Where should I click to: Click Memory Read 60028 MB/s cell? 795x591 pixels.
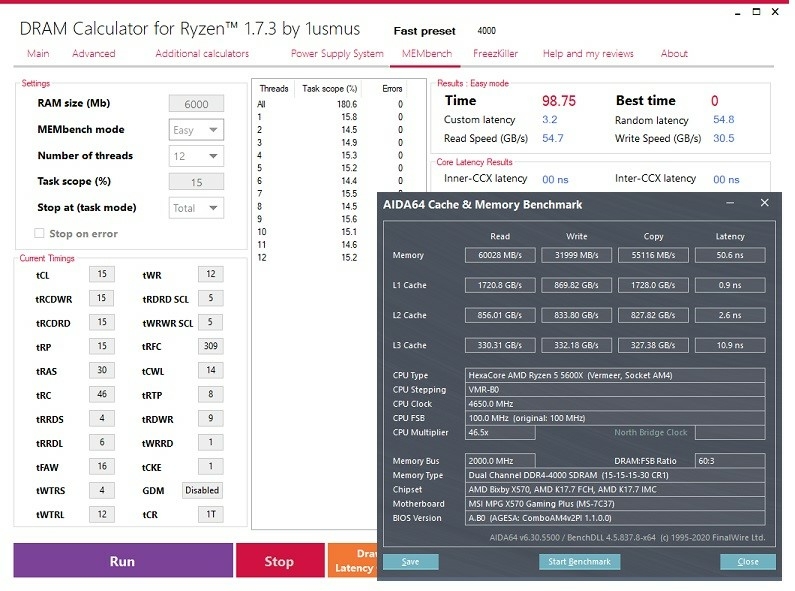coord(500,255)
